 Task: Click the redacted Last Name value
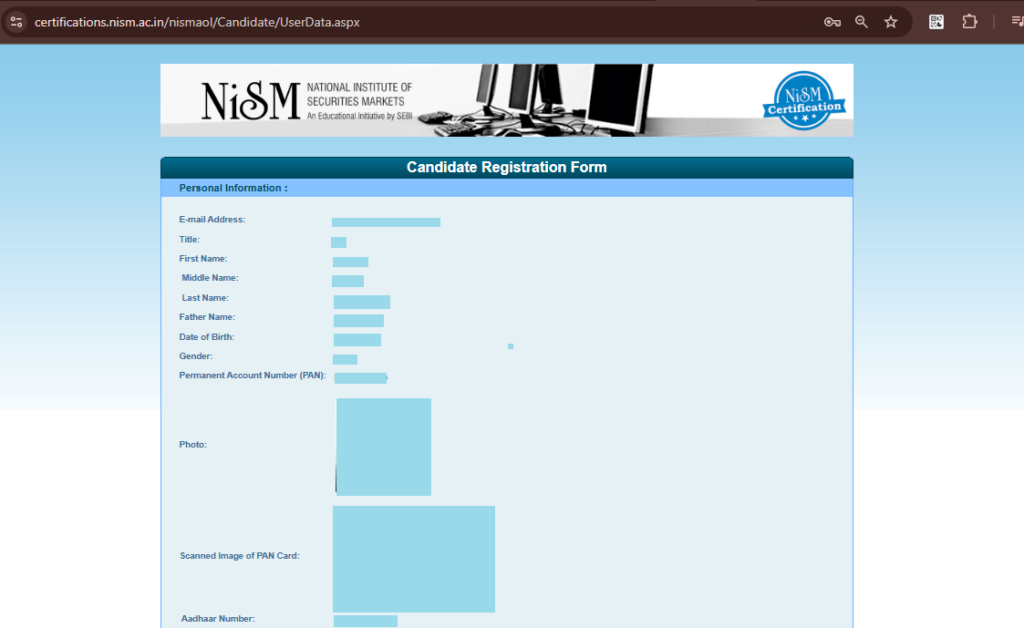point(362,302)
